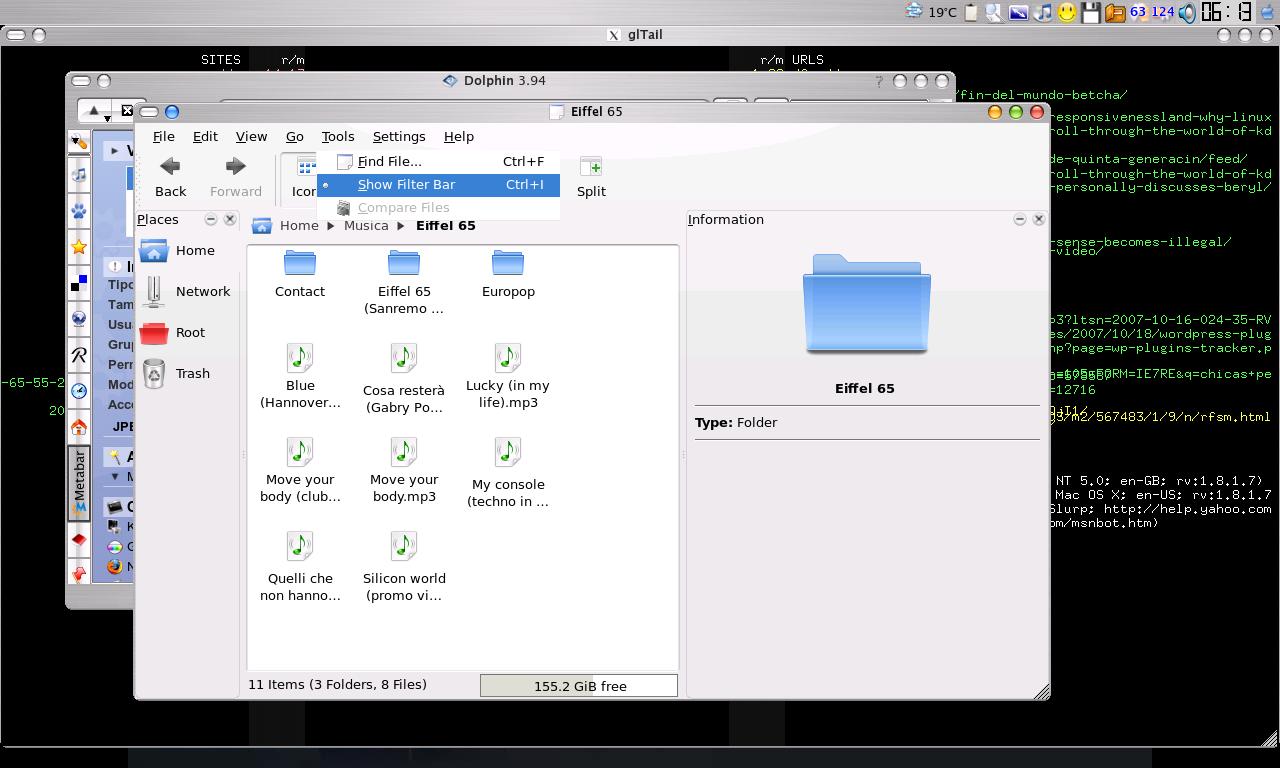Click the magnifier search tray icon
This screenshot has width=1280, height=768.
(994, 12)
